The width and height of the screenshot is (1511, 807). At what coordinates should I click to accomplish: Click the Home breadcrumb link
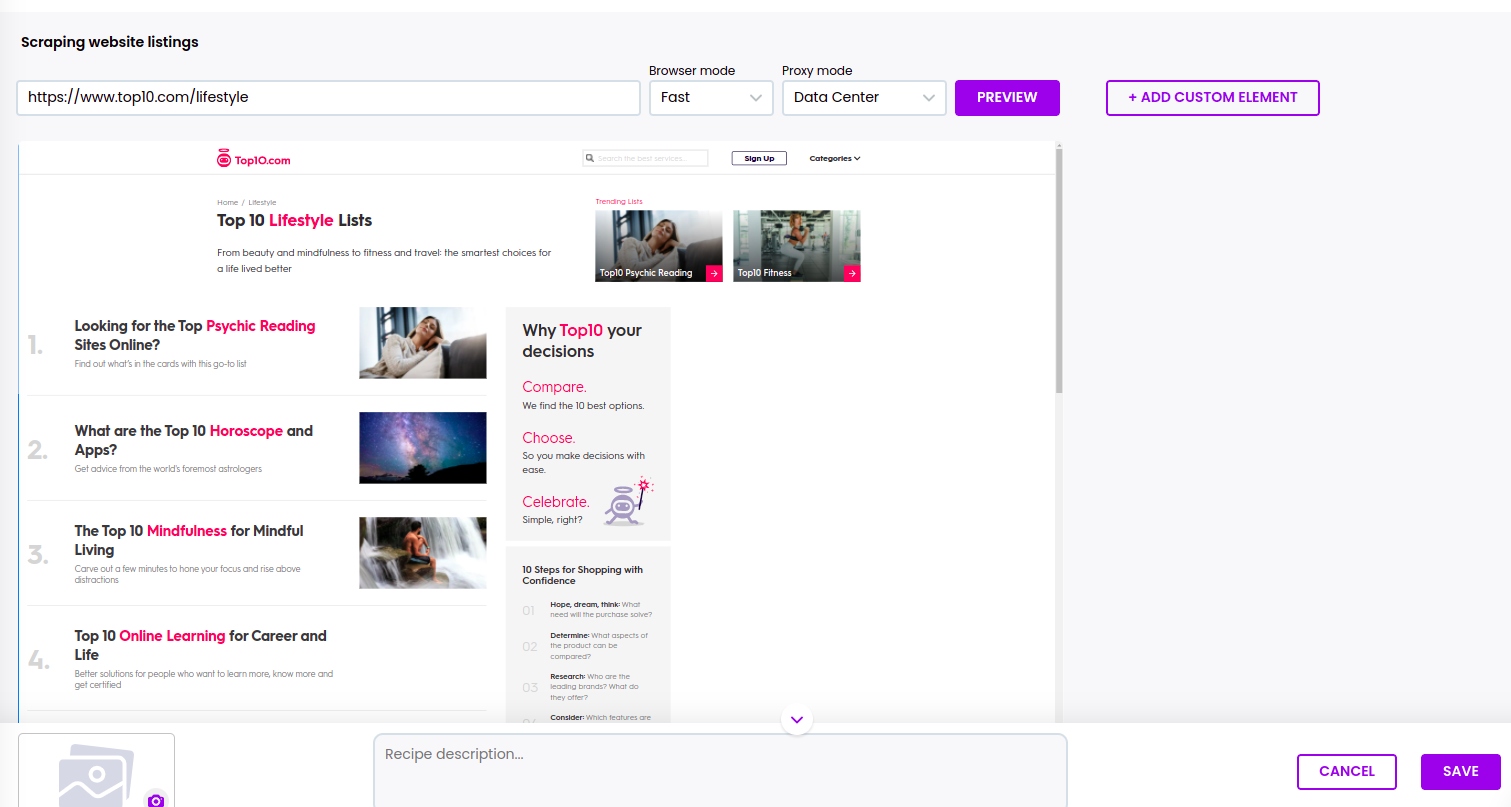(x=227, y=202)
